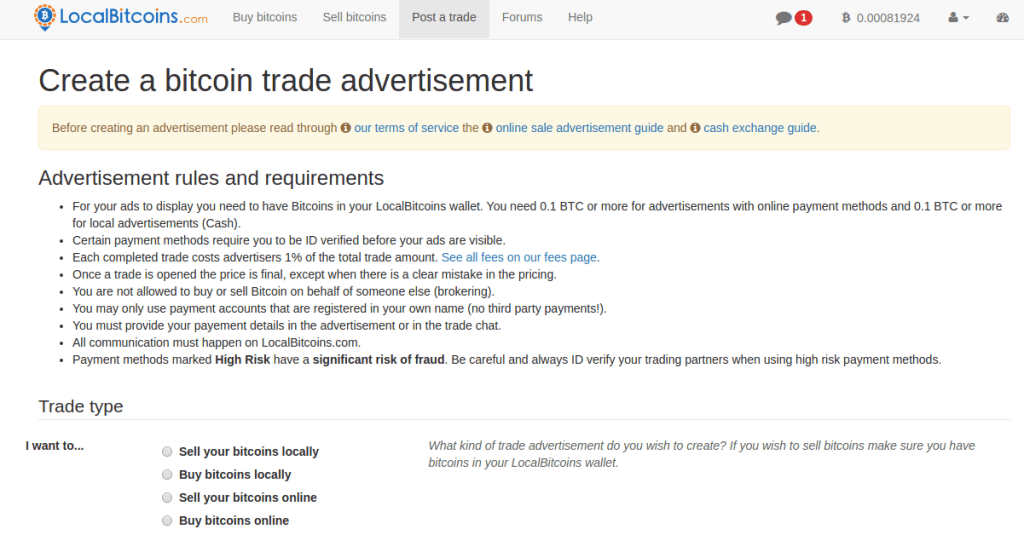The width and height of the screenshot is (1024, 535).
Task: Click the red notification badge
Action: pyautogui.click(x=803, y=18)
